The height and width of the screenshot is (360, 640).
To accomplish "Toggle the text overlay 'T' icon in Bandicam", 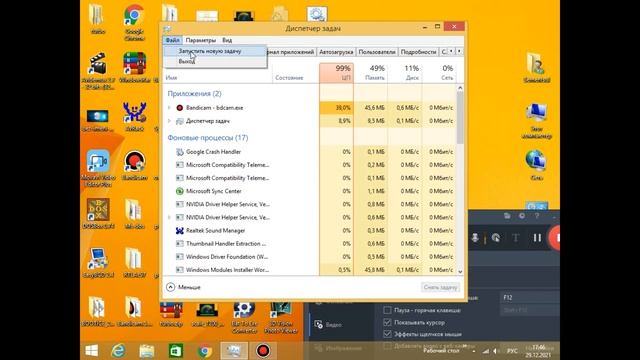I will click(x=516, y=238).
